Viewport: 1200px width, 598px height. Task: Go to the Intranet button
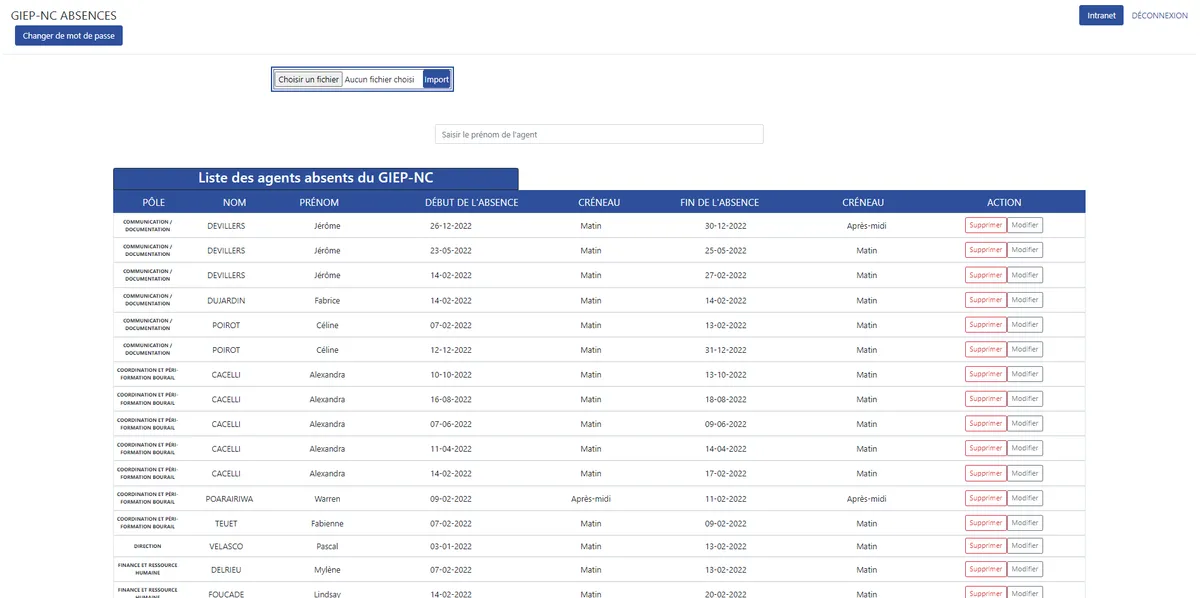click(1101, 16)
